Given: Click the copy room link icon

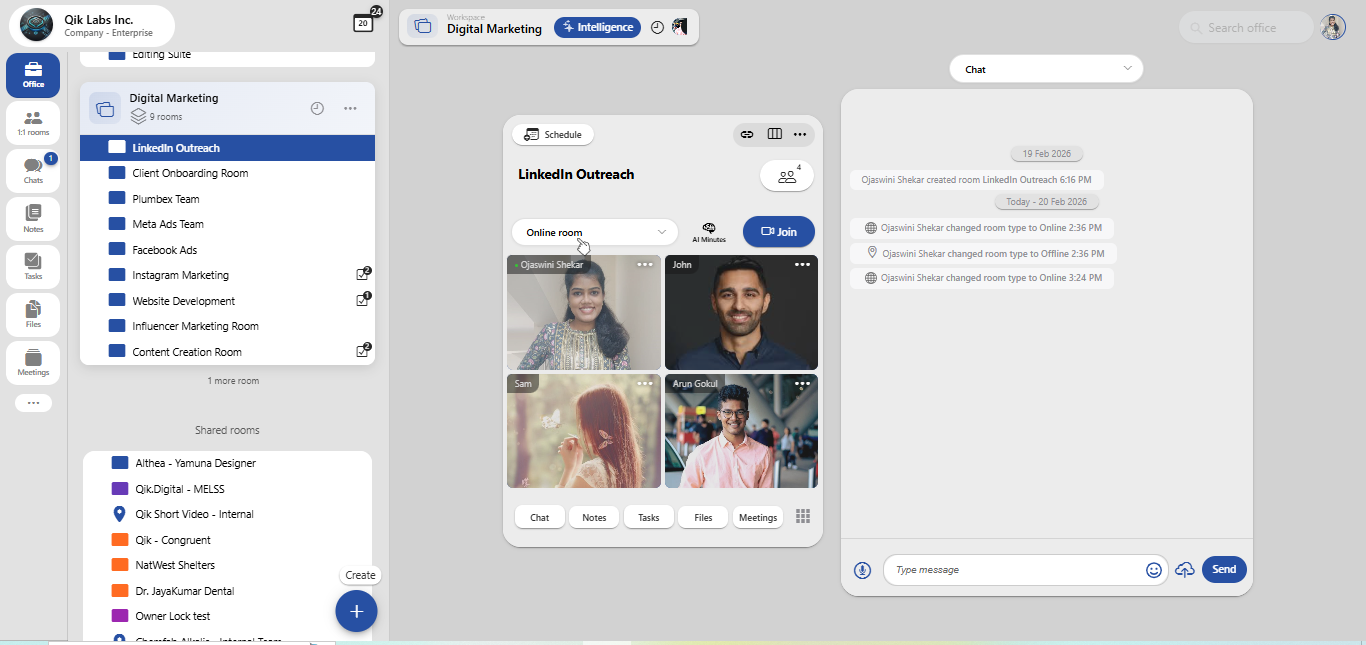Looking at the screenshot, I should [x=746, y=134].
